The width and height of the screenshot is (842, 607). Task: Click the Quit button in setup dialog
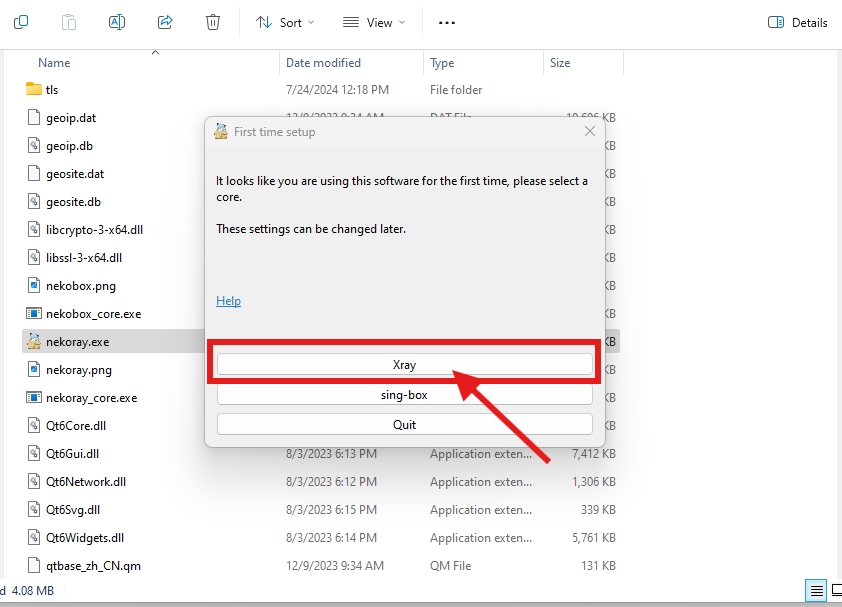pyautogui.click(x=404, y=424)
